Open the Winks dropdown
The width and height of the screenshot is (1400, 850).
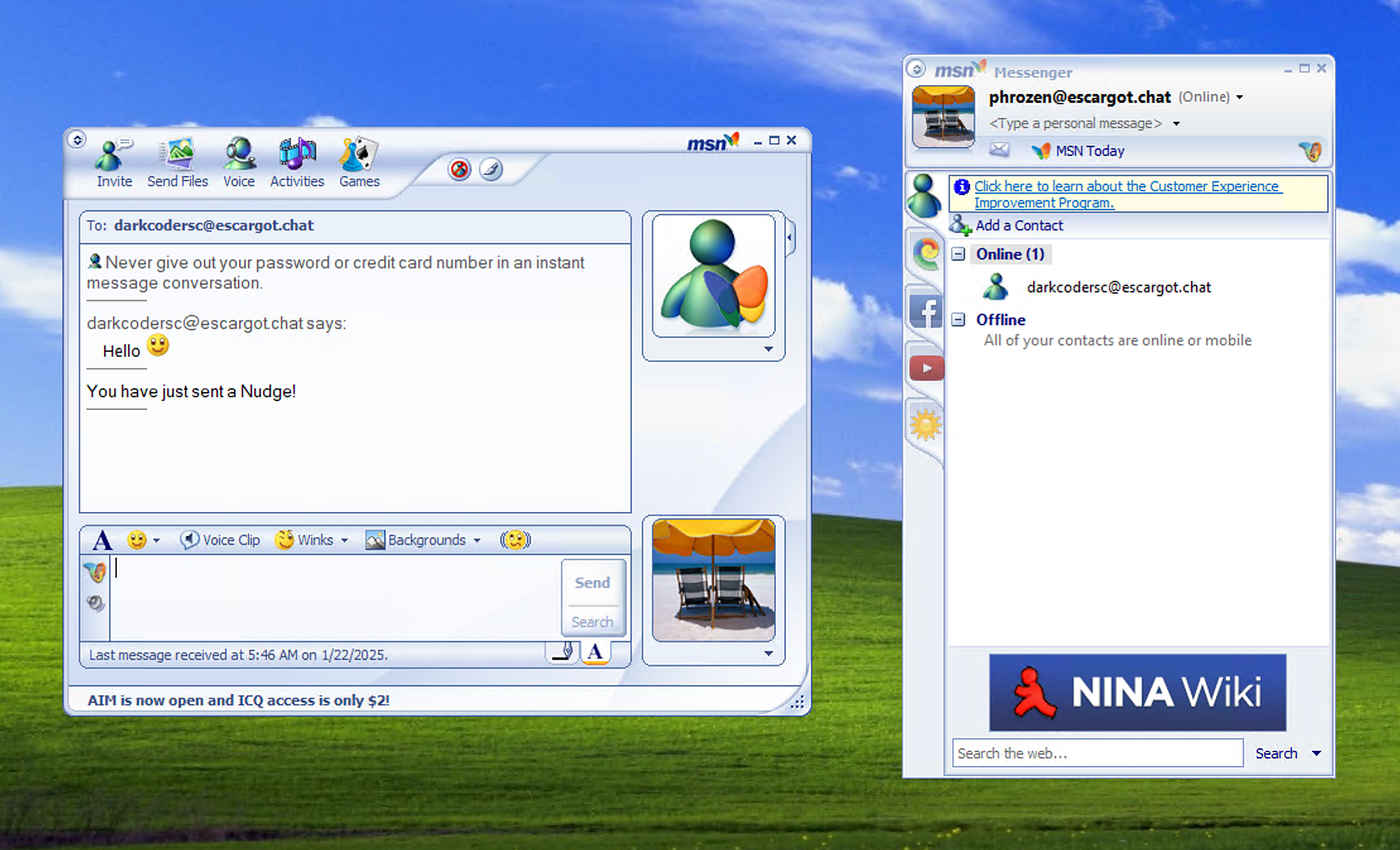point(312,540)
